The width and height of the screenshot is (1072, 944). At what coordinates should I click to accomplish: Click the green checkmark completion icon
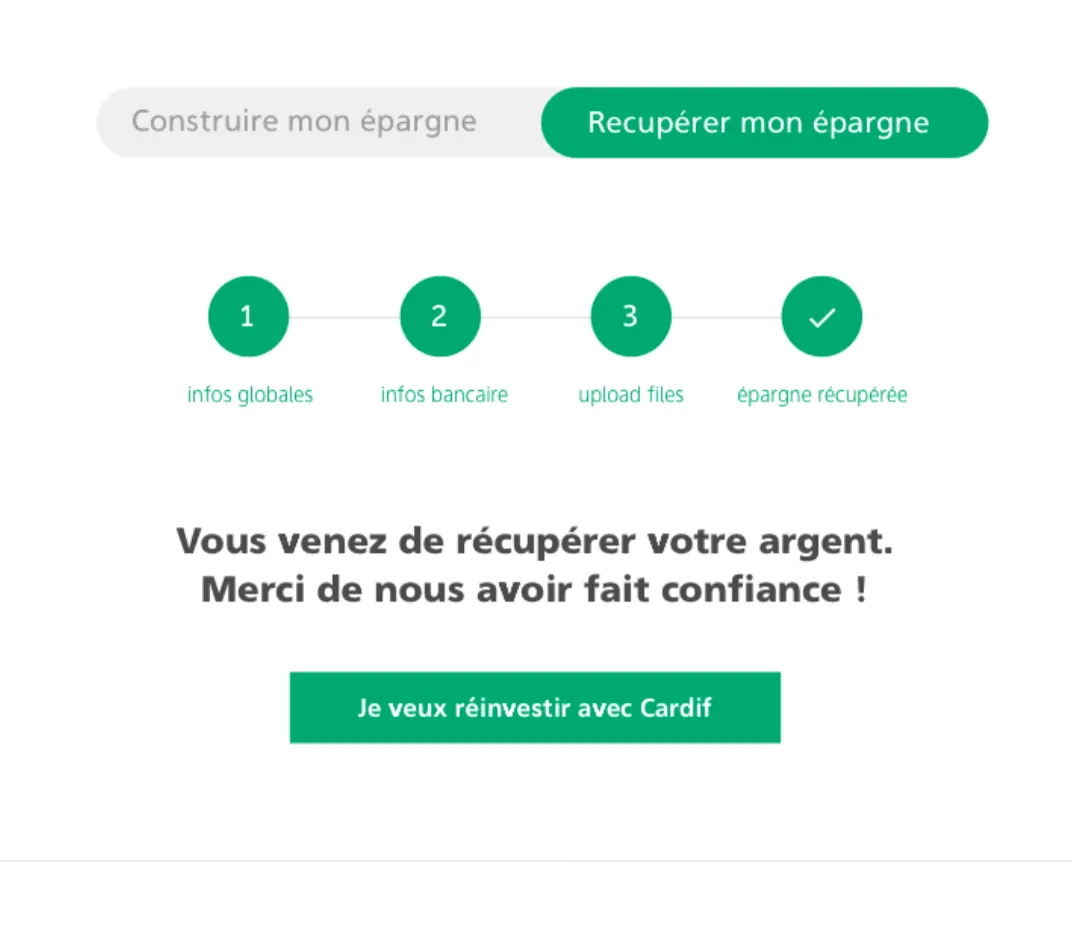tap(821, 315)
